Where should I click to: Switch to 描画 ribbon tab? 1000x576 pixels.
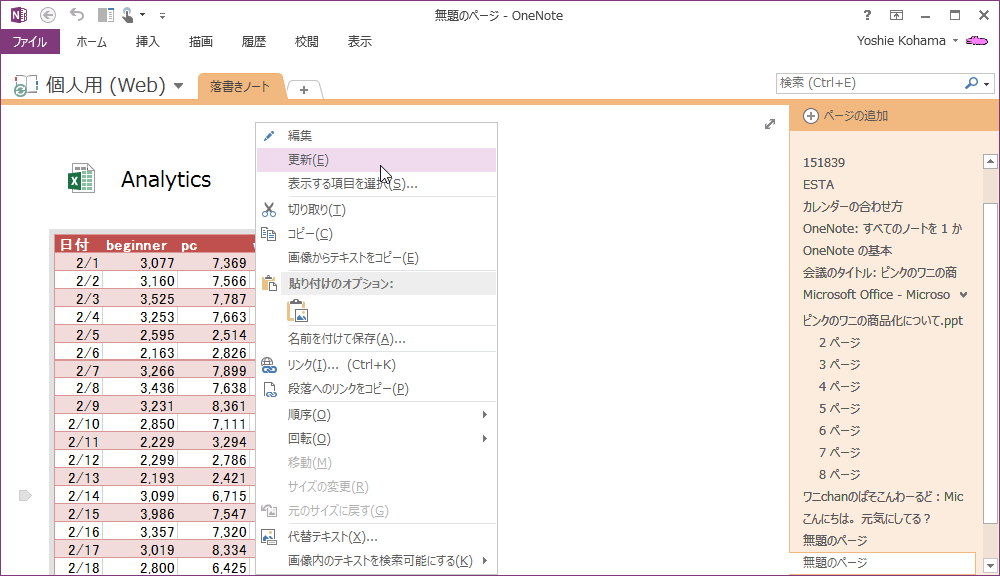(x=200, y=41)
